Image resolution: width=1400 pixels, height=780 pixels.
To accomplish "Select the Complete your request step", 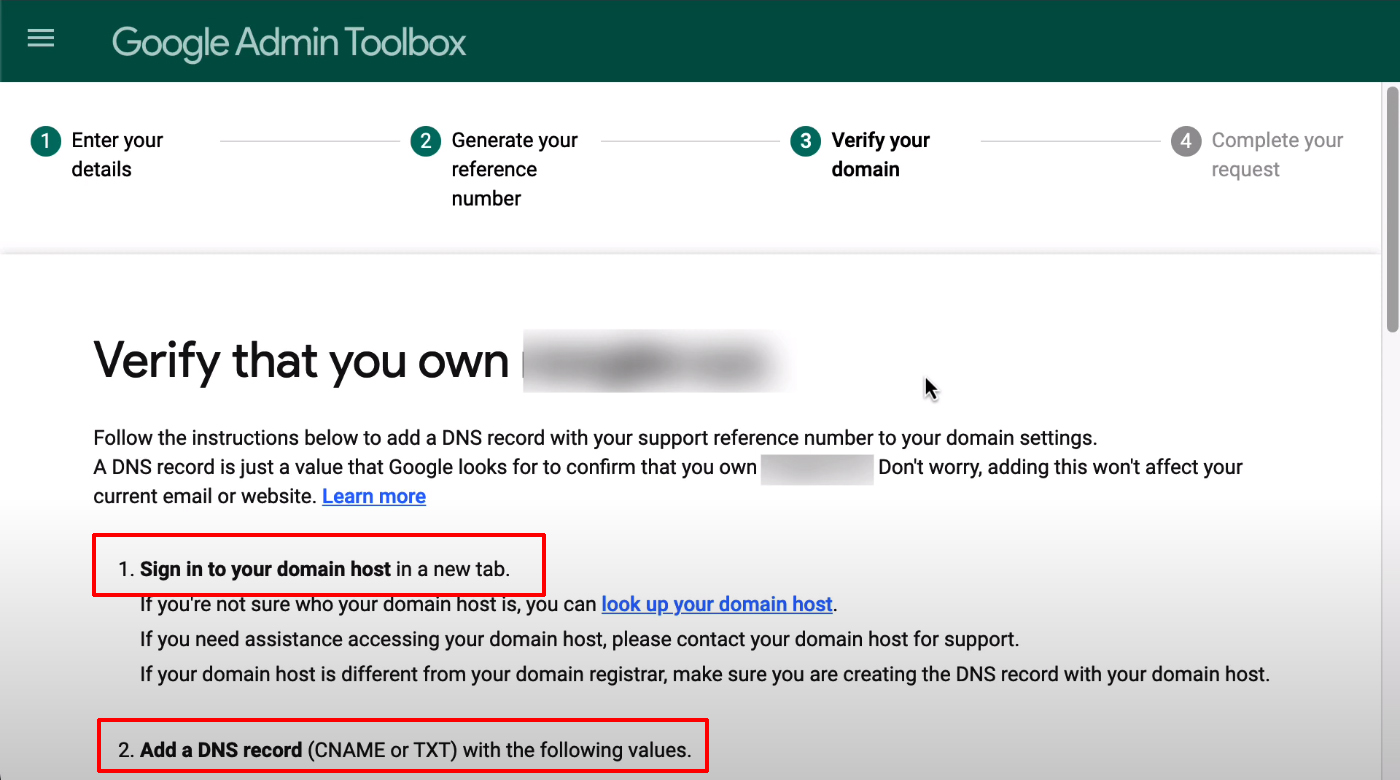I will 1277,154.
